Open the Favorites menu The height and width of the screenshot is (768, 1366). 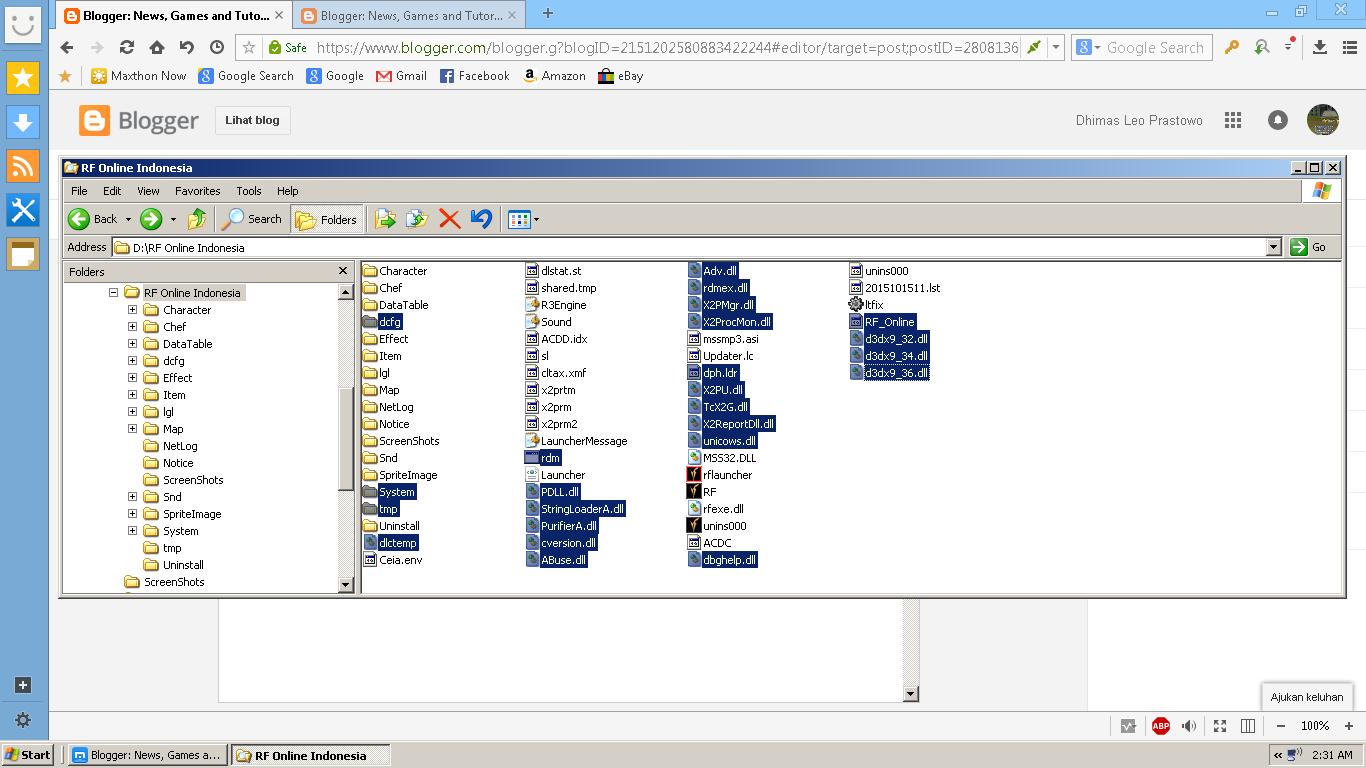(x=198, y=191)
